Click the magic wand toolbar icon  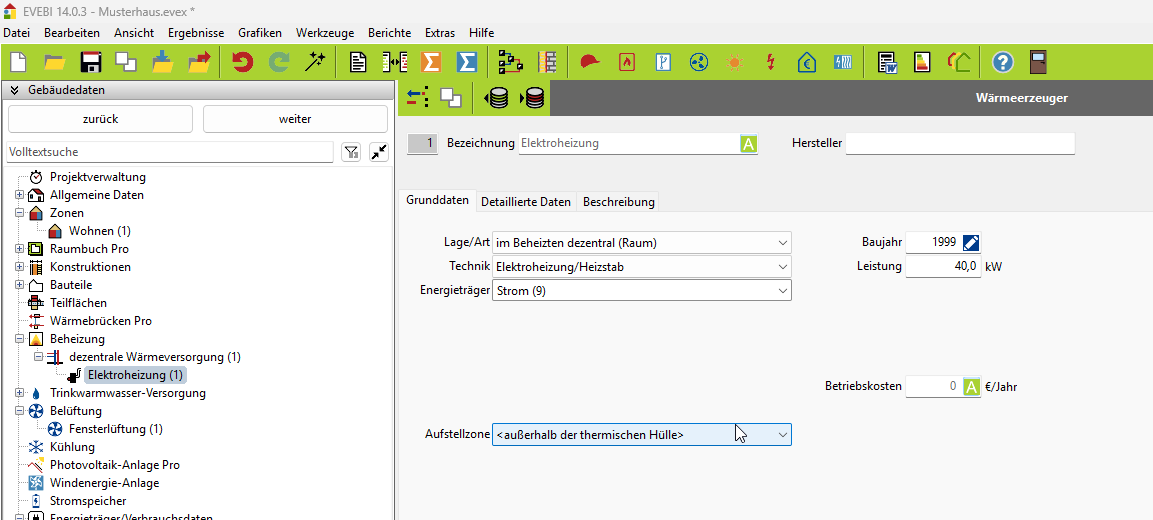tap(316, 63)
